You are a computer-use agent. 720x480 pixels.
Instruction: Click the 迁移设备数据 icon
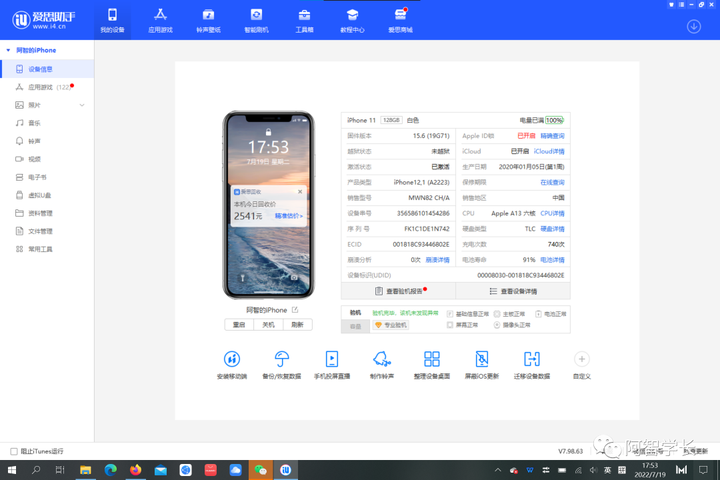pyautogui.click(x=532, y=359)
